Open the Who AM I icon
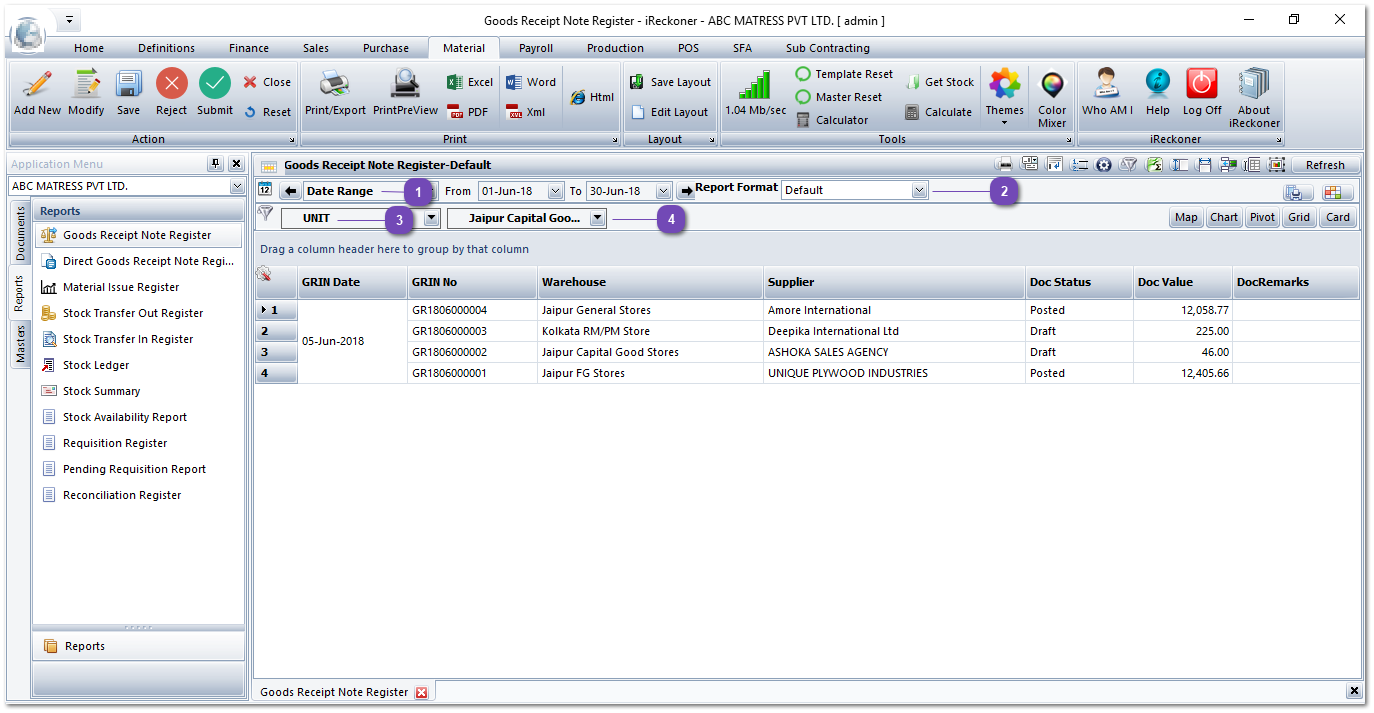Image resolution: width=1374 pixels, height=713 pixels. (x=1106, y=84)
